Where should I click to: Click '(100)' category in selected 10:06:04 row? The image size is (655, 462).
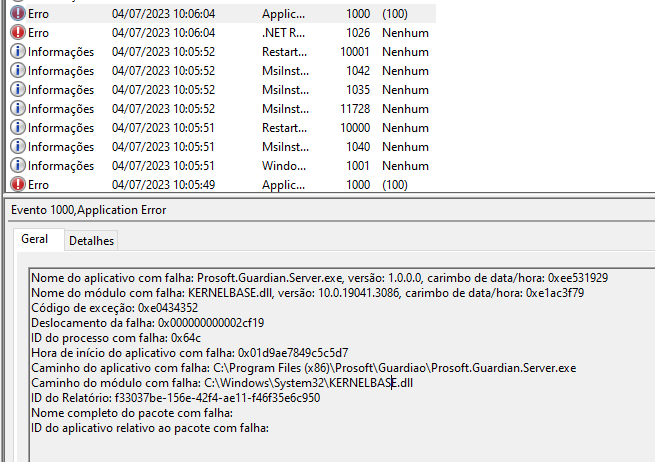pos(395,14)
